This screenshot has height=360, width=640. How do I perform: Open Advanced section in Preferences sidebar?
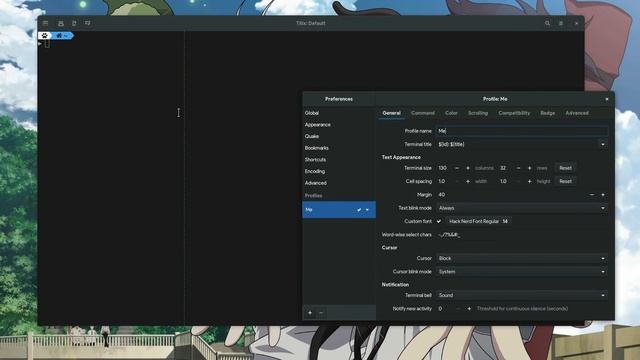click(x=339, y=183)
